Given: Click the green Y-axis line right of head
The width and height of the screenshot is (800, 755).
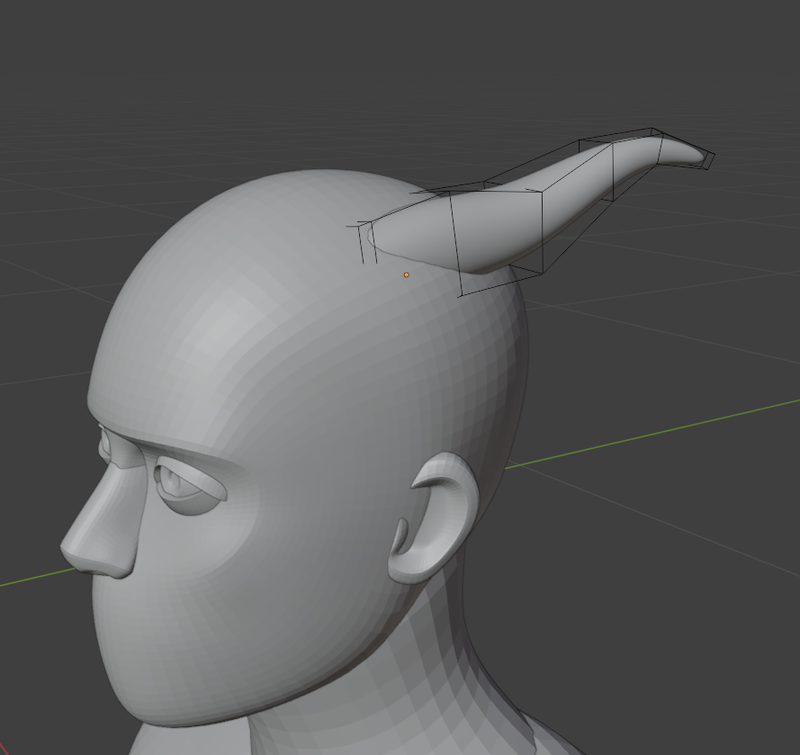Looking at the screenshot, I should [x=650, y=433].
